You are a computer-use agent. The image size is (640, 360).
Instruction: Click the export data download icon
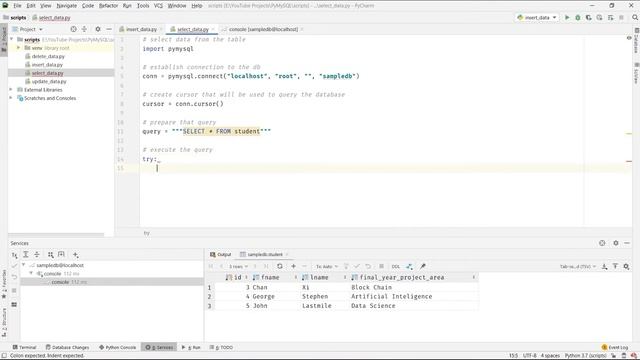tap(604, 266)
